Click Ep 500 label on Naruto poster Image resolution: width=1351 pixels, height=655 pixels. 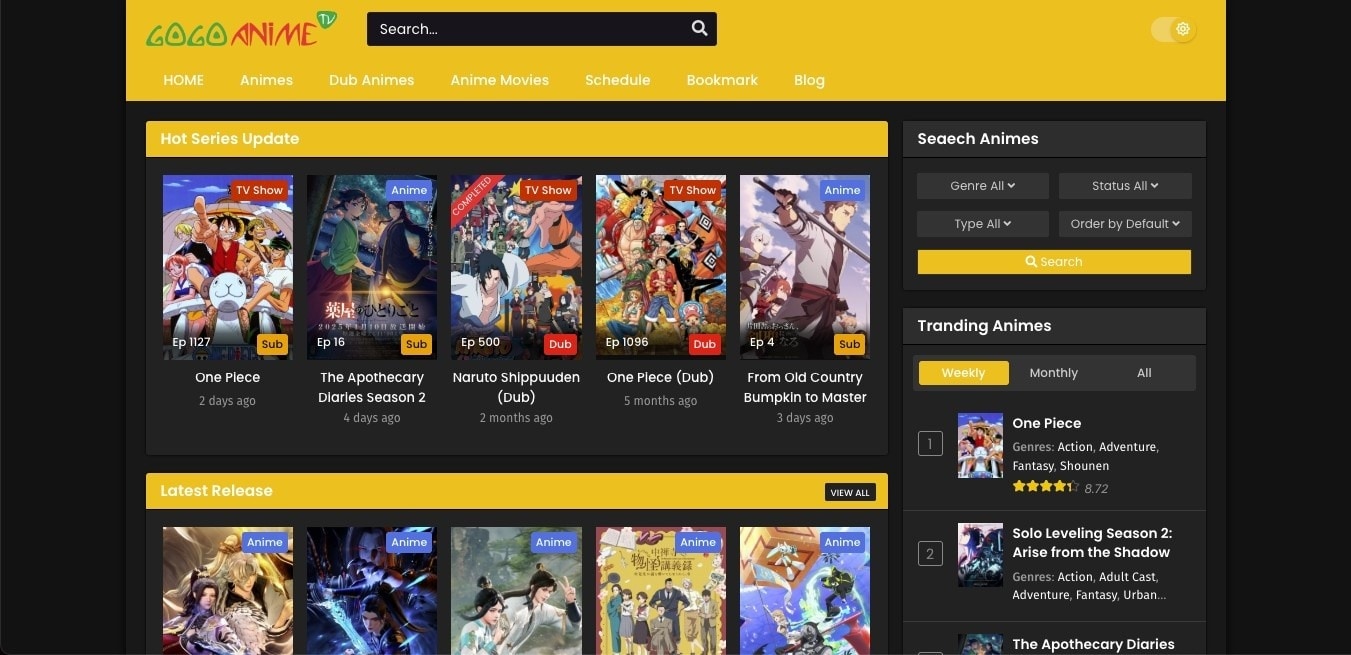480,342
